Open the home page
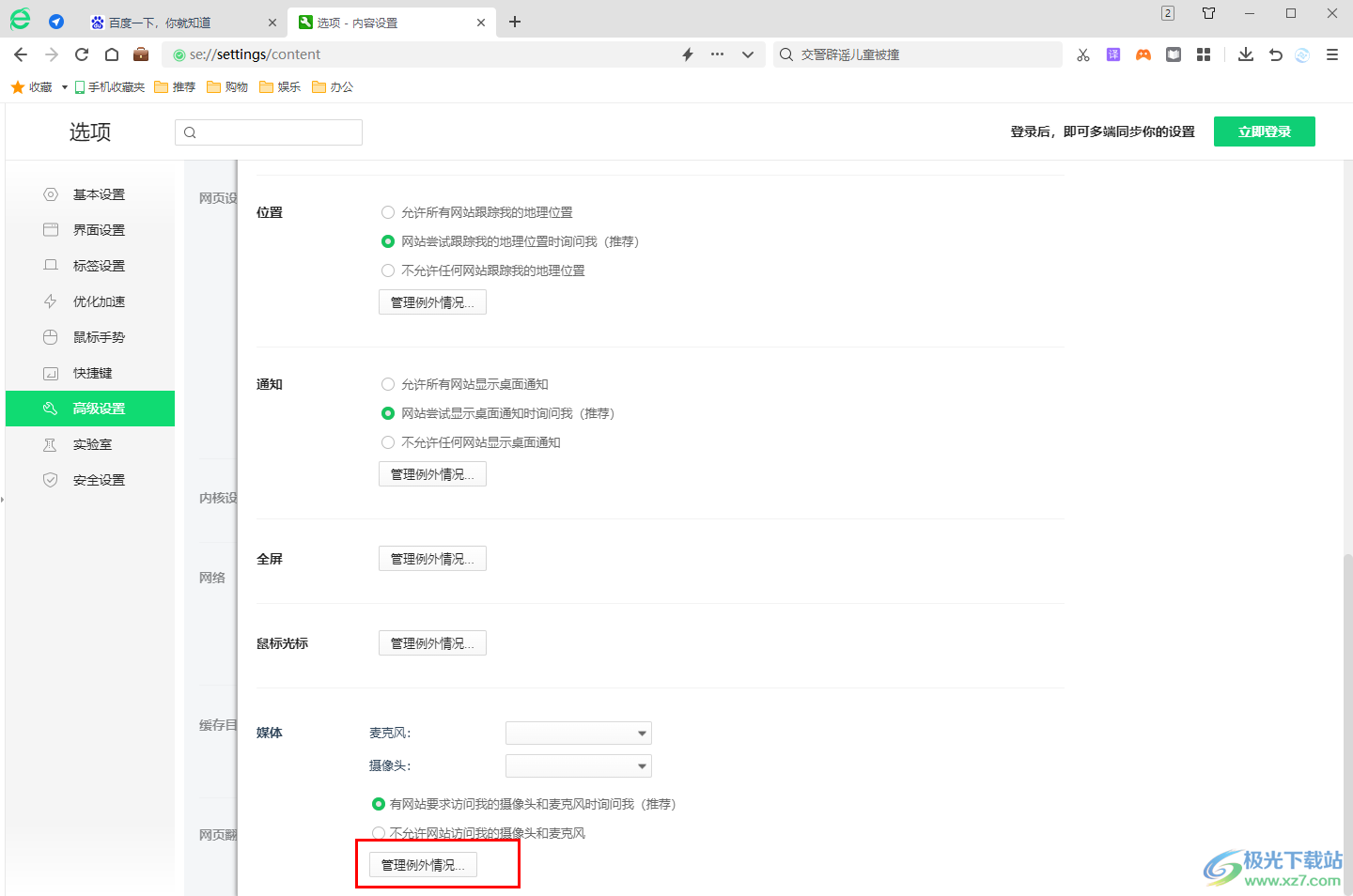Viewport: 1353px width, 896px height. click(x=112, y=54)
